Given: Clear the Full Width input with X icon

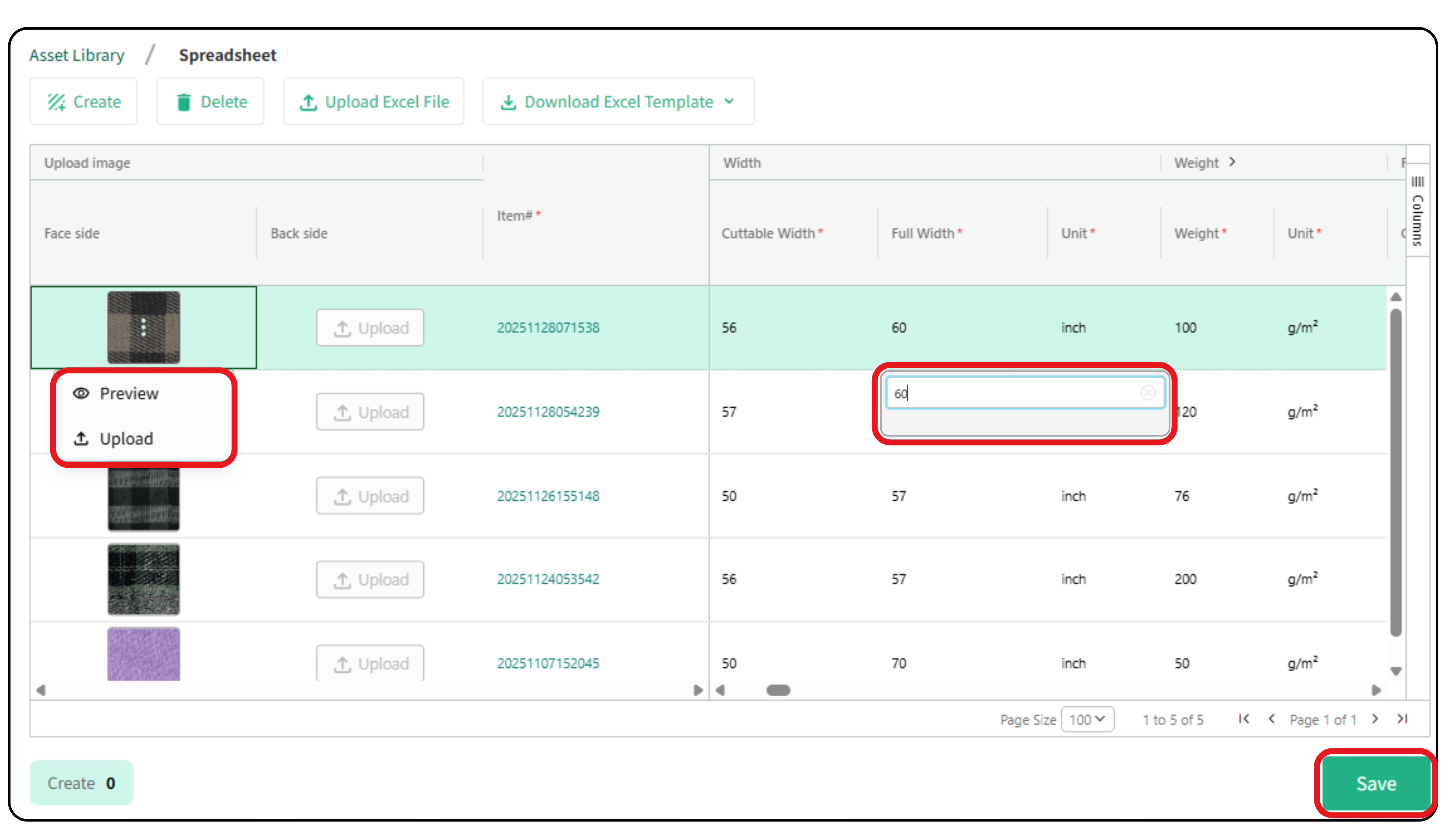Looking at the screenshot, I should [x=1148, y=393].
